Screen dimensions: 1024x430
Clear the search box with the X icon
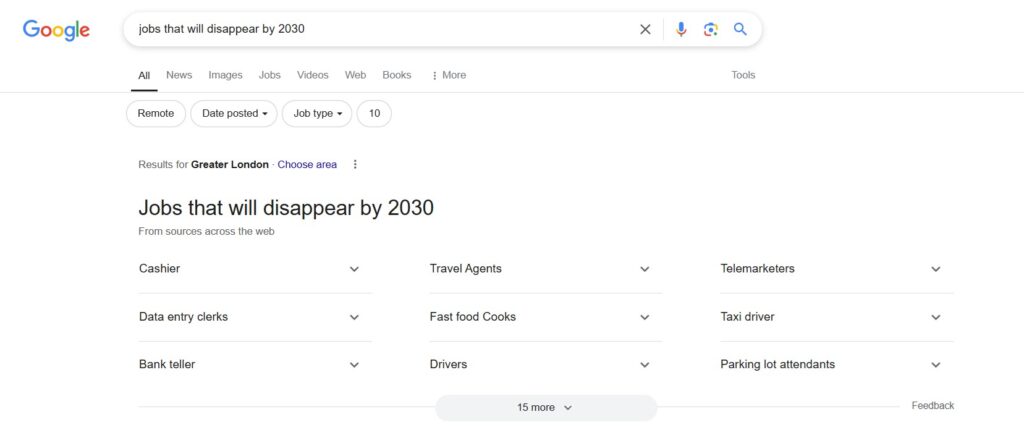point(645,29)
